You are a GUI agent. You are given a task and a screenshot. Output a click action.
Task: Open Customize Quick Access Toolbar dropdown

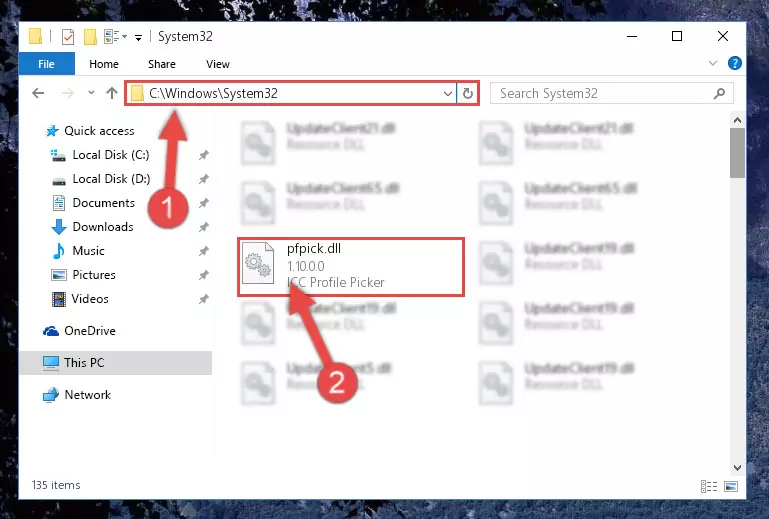tap(138, 38)
